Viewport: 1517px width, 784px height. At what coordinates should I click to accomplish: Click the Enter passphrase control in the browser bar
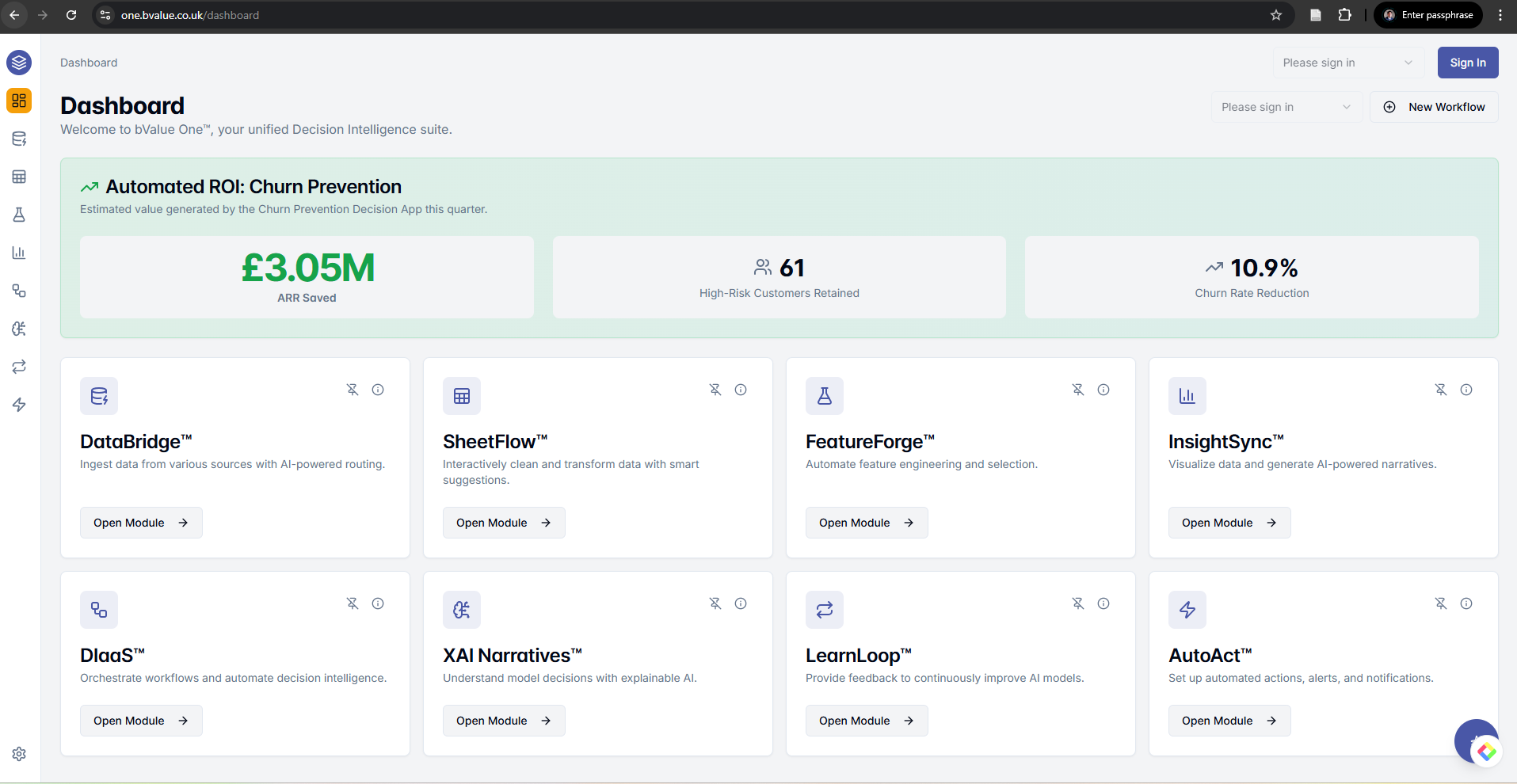[x=1428, y=15]
